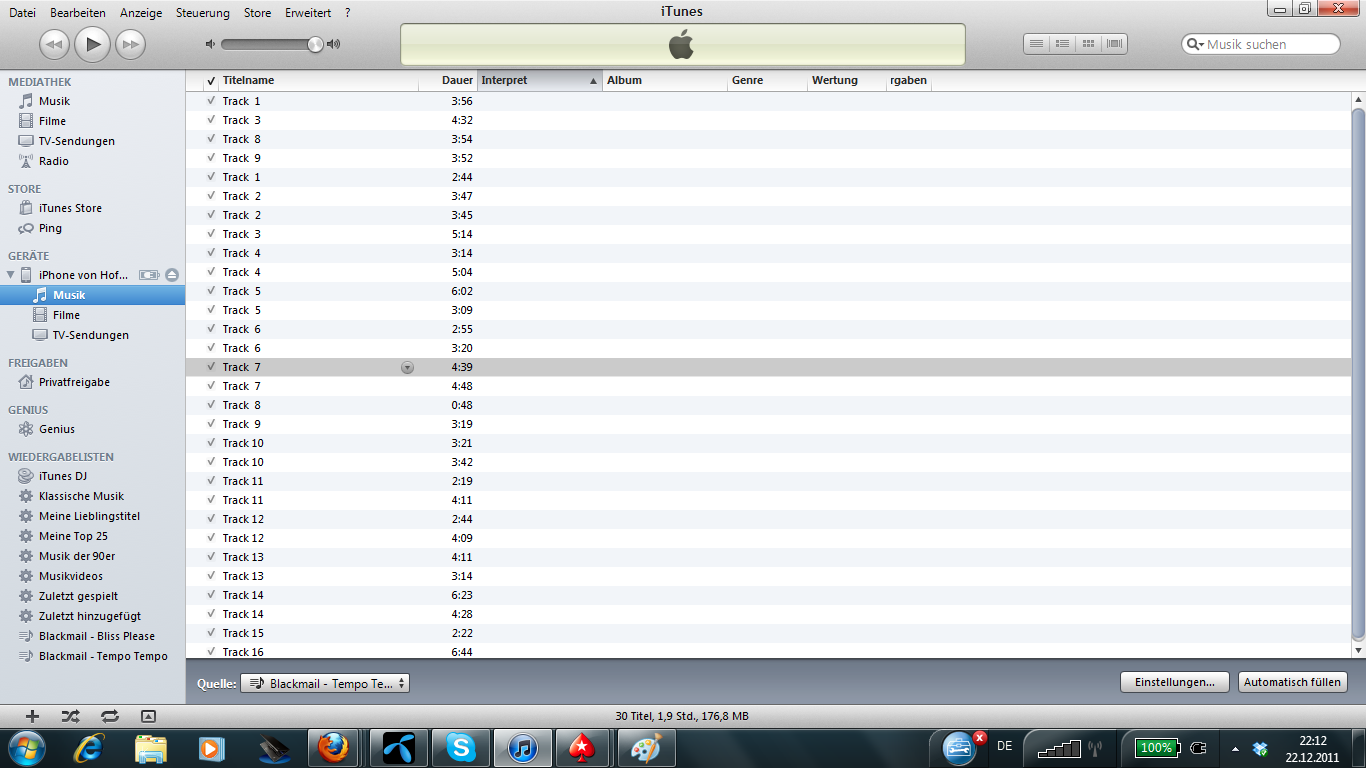Uncheck Track 8 with duration 3:54

point(211,139)
